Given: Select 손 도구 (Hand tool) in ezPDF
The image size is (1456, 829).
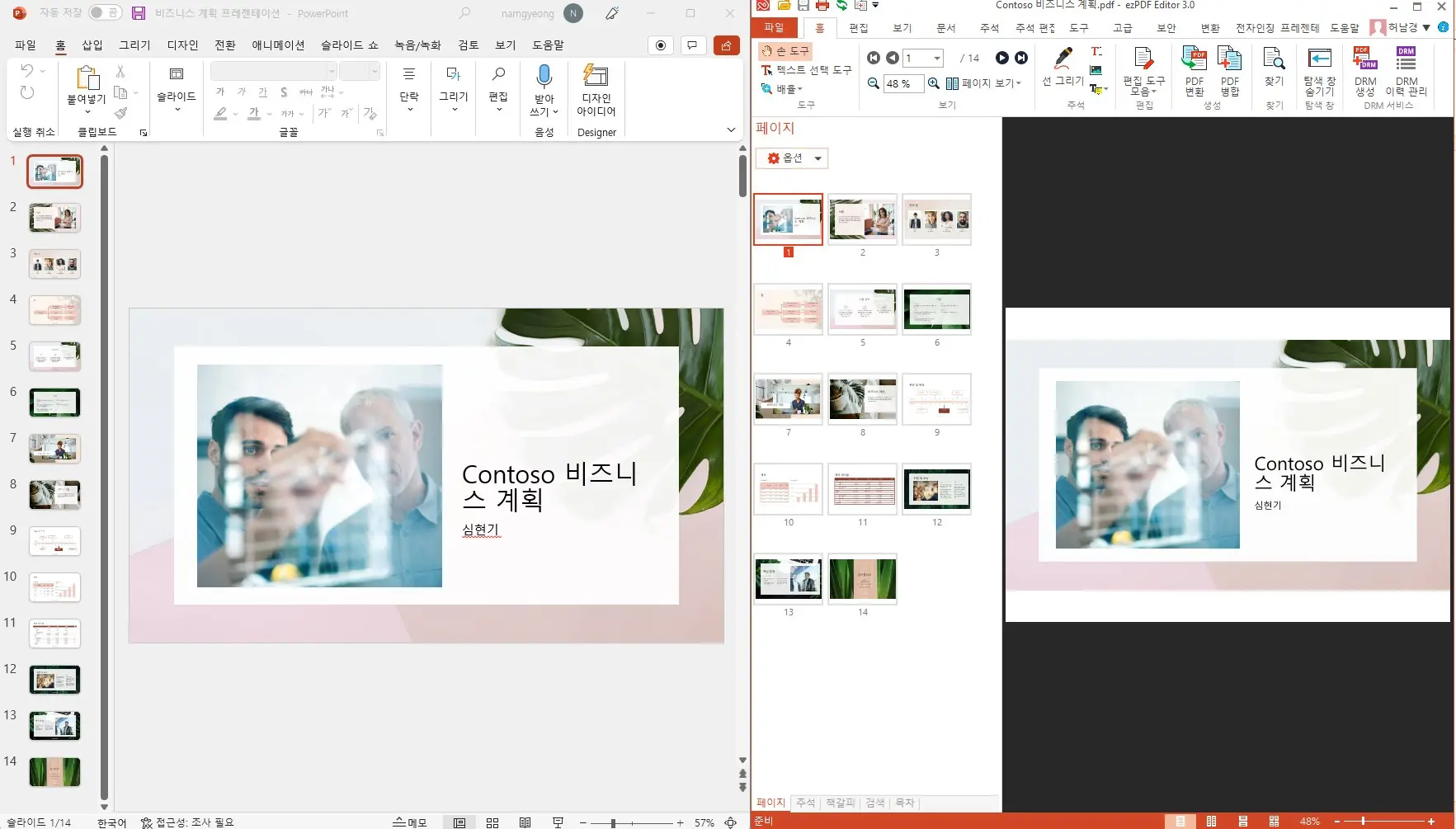Looking at the screenshot, I should pos(786,51).
